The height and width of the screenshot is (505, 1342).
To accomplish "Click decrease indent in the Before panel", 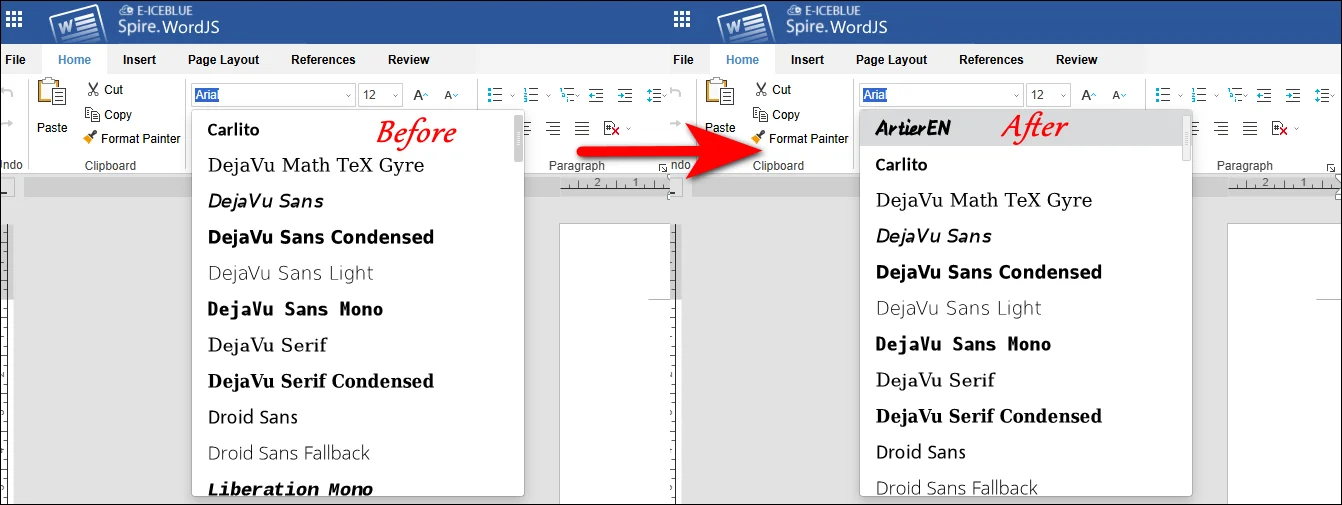I will point(596,95).
